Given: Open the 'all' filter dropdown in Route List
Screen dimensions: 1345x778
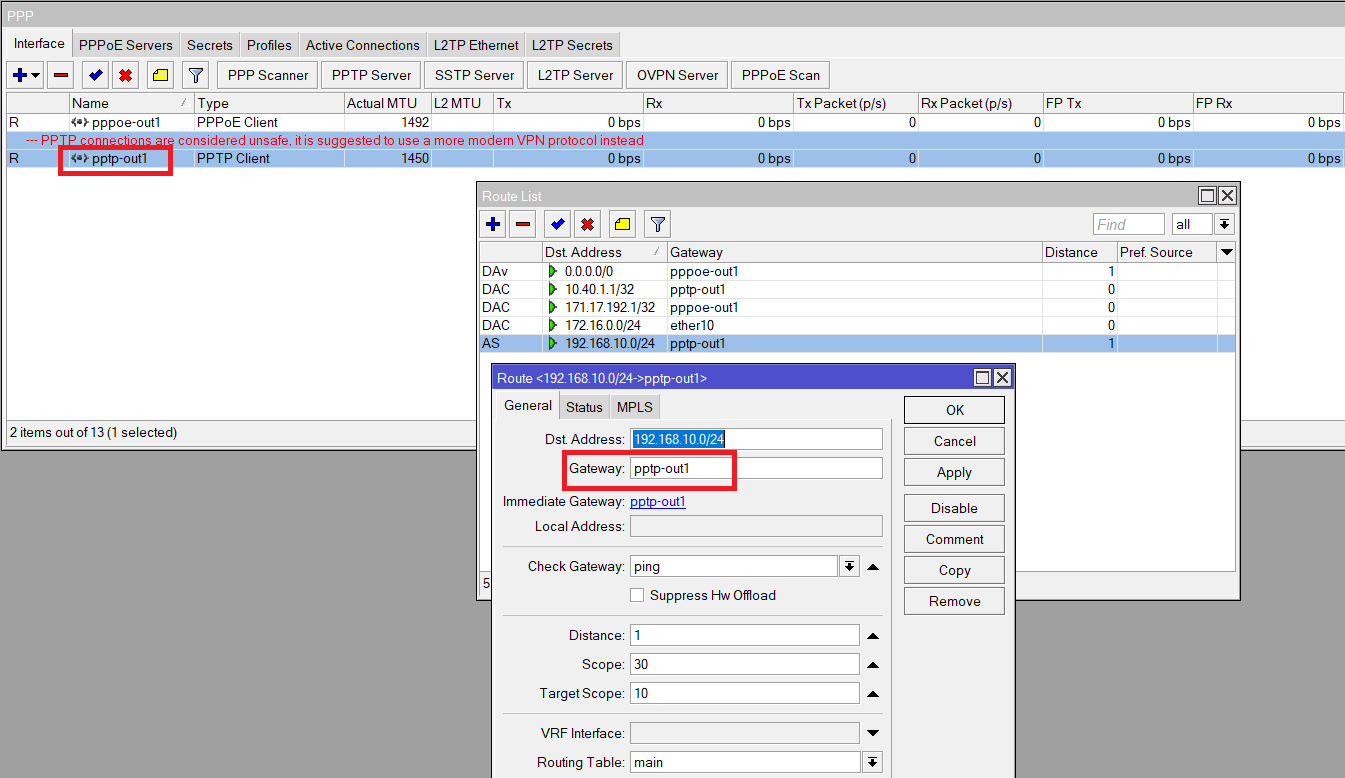Looking at the screenshot, I should 1224,224.
